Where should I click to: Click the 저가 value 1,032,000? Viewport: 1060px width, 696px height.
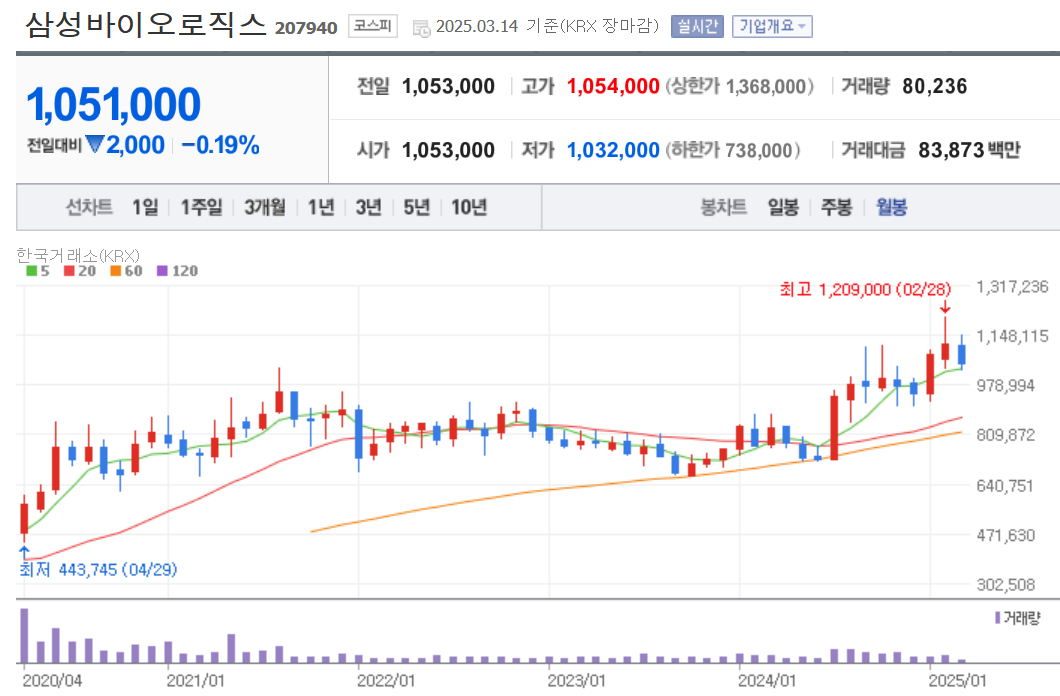click(612, 149)
